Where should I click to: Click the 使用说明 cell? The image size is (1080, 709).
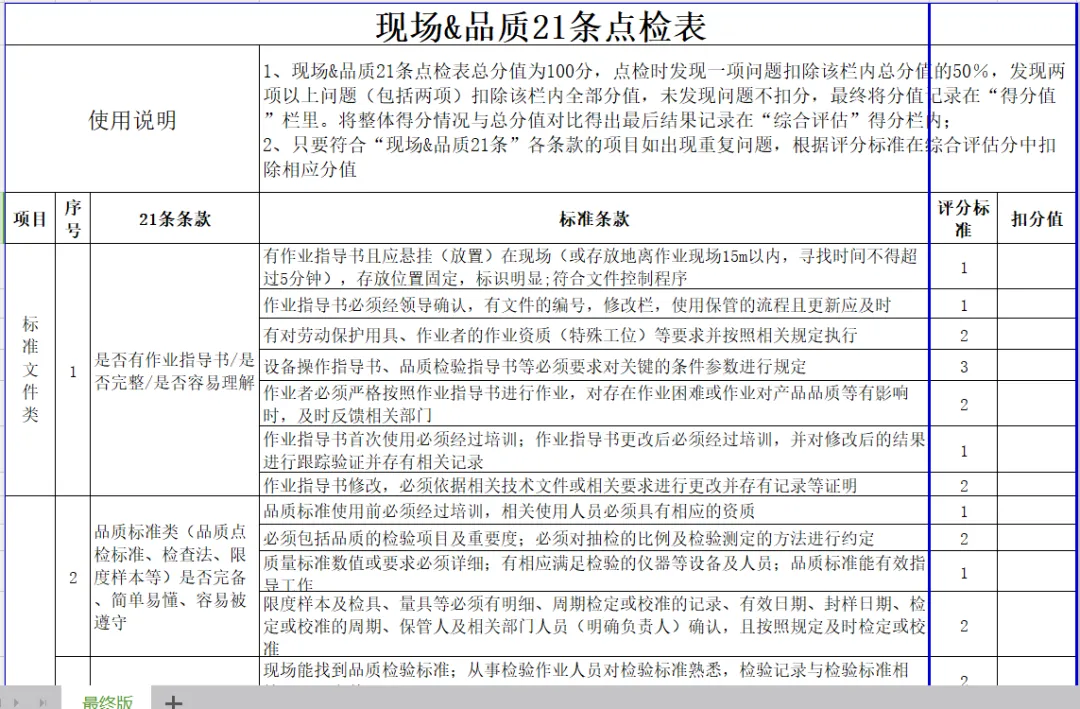pyautogui.click(x=132, y=119)
